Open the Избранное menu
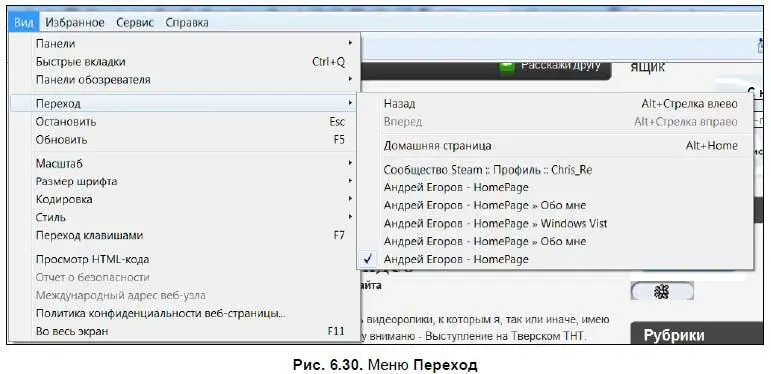The width and height of the screenshot is (771, 374). pyautogui.click(x=75, y=23)
